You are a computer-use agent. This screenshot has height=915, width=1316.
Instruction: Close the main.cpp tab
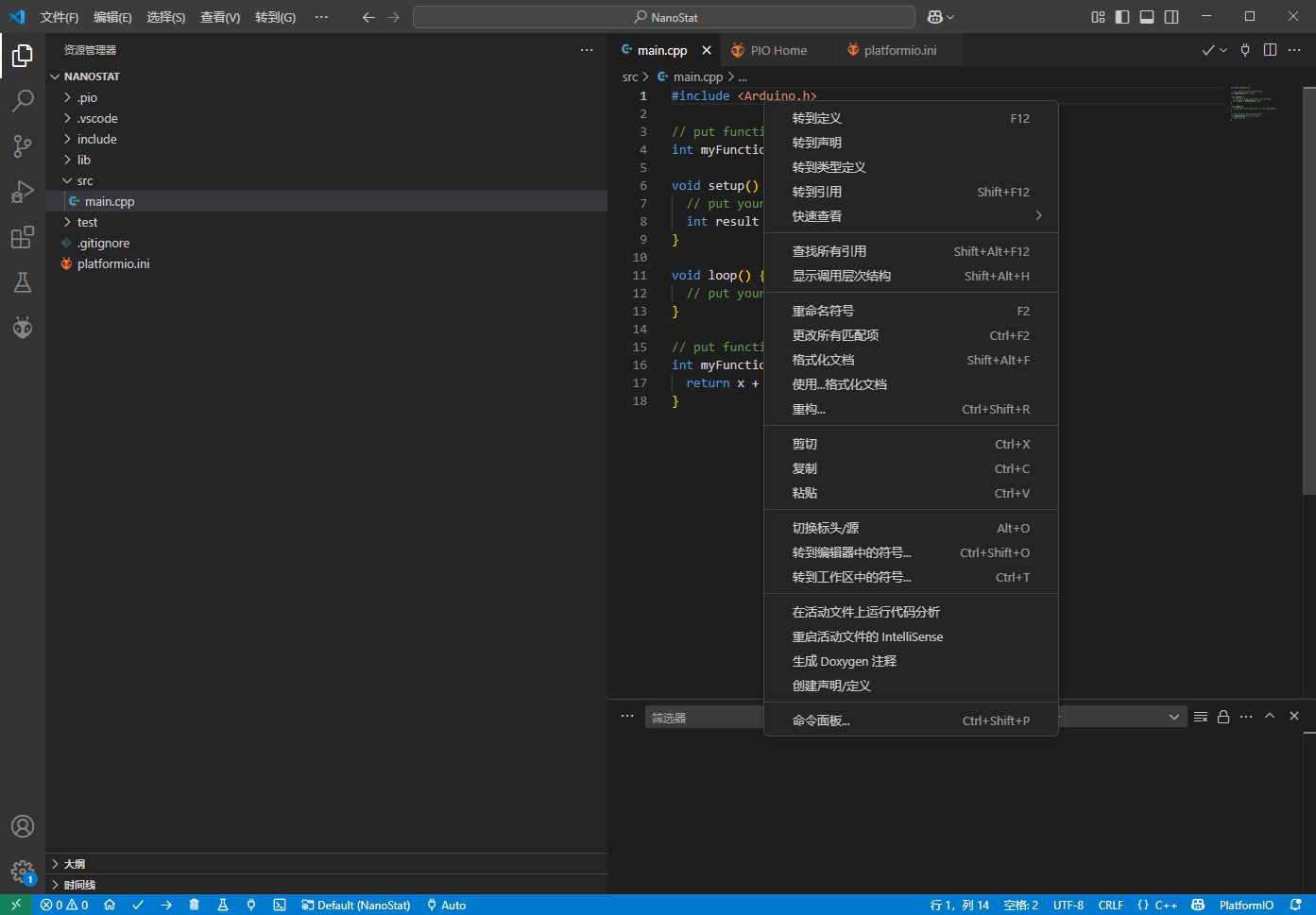click(707, 50)
